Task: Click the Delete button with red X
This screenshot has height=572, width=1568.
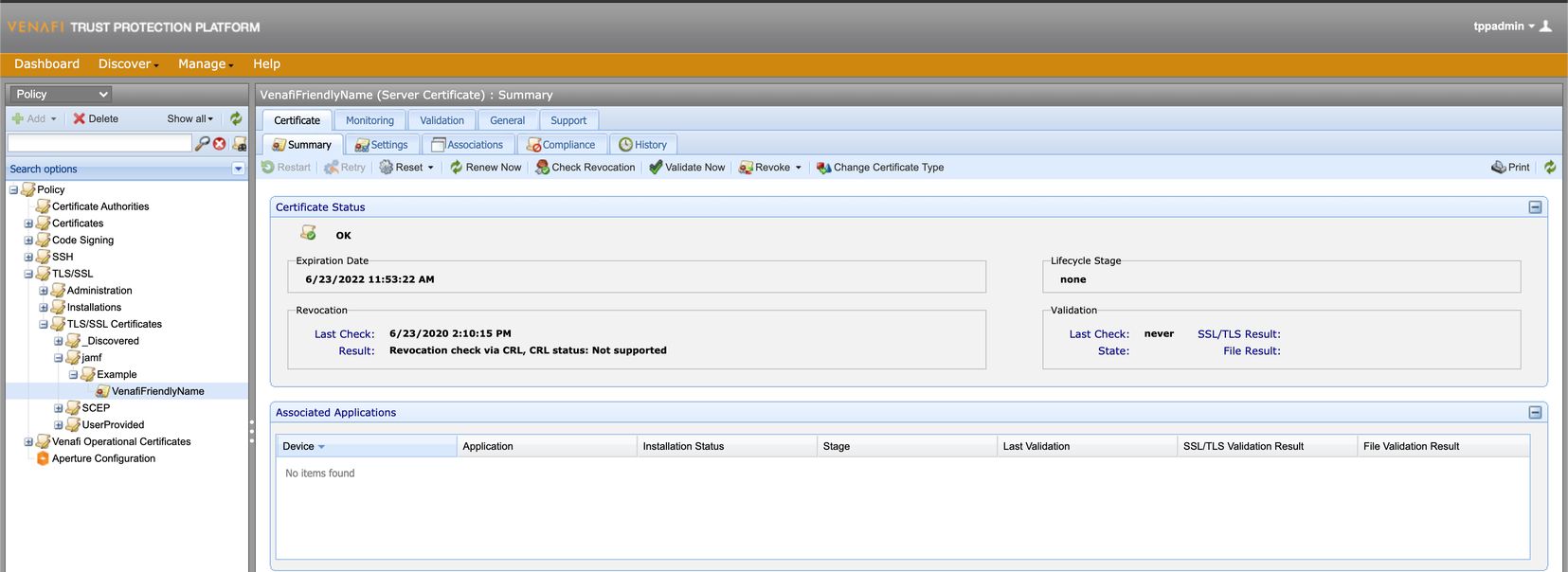Action: pyautogui.click(x=96, y=118)
